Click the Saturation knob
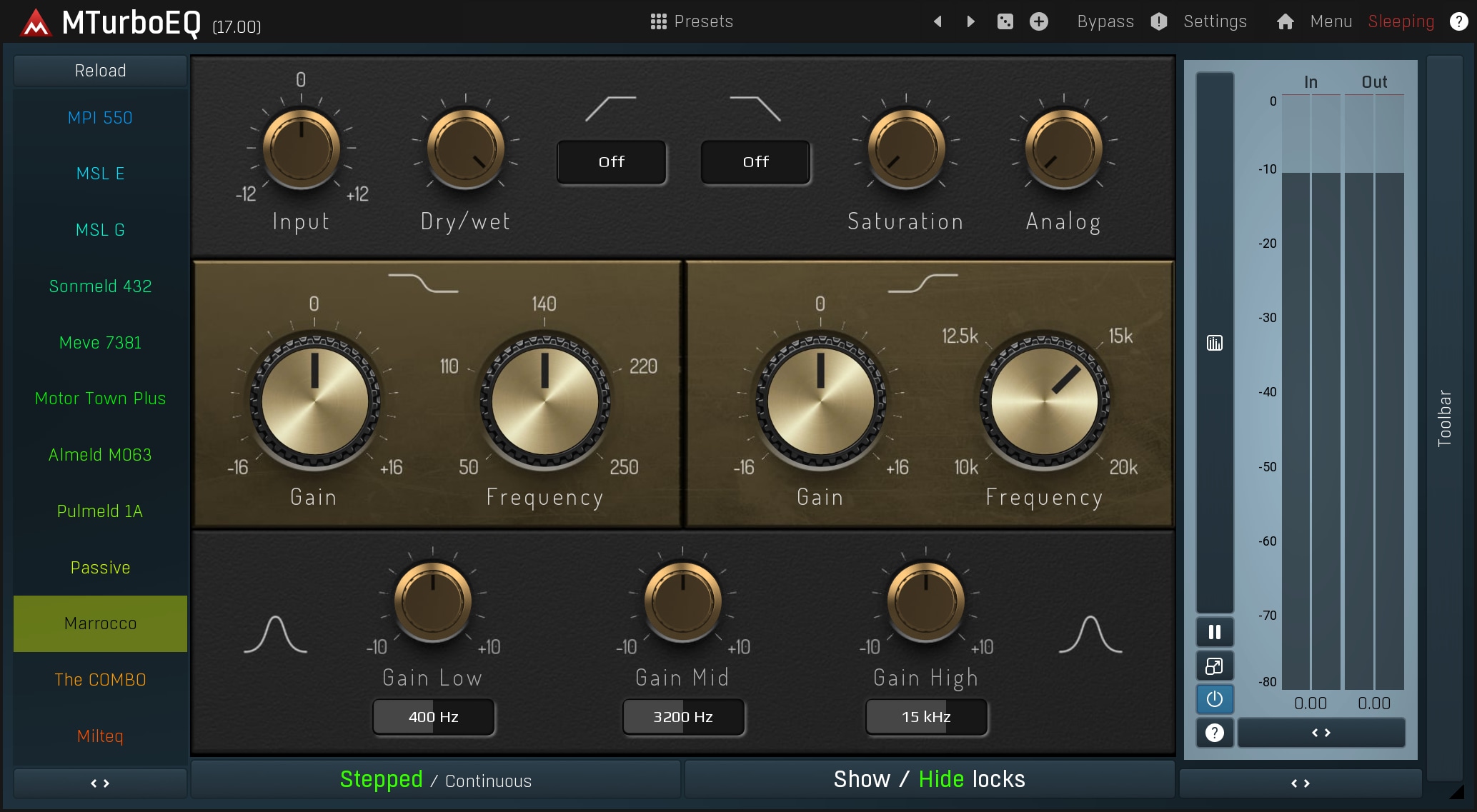This screenshot has height=812, width=1477. point(905,149)
